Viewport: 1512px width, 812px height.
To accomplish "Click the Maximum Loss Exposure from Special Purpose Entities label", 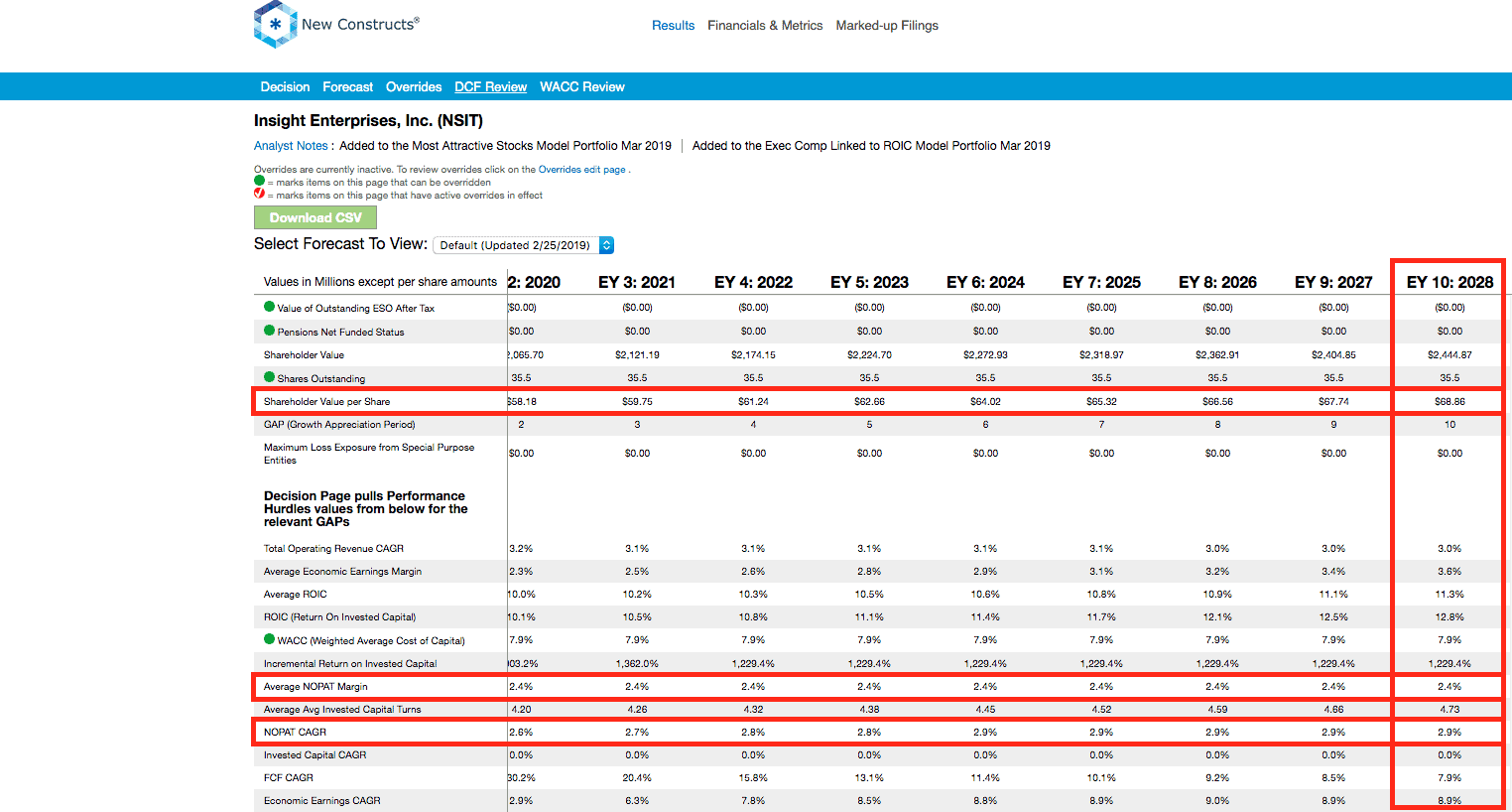I will pyautogui.click(x=369, y=454).
